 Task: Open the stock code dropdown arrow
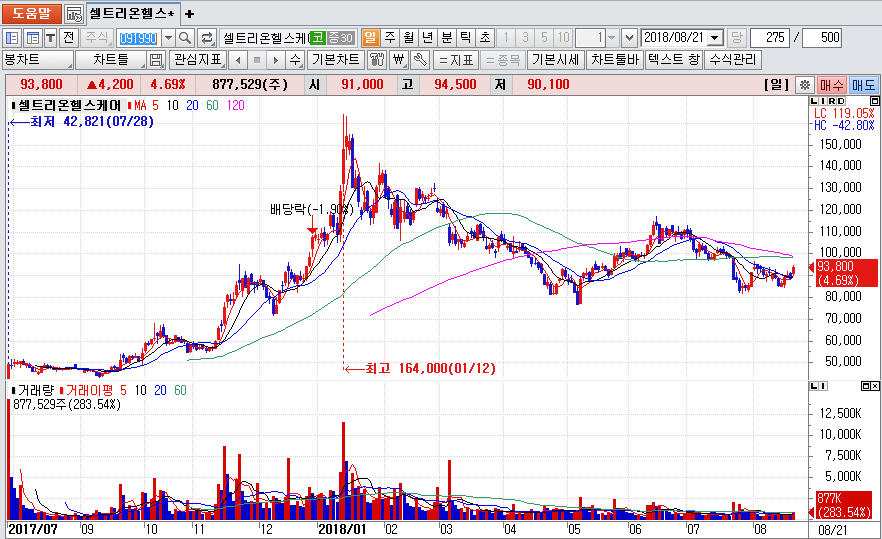tap(167, 37)
